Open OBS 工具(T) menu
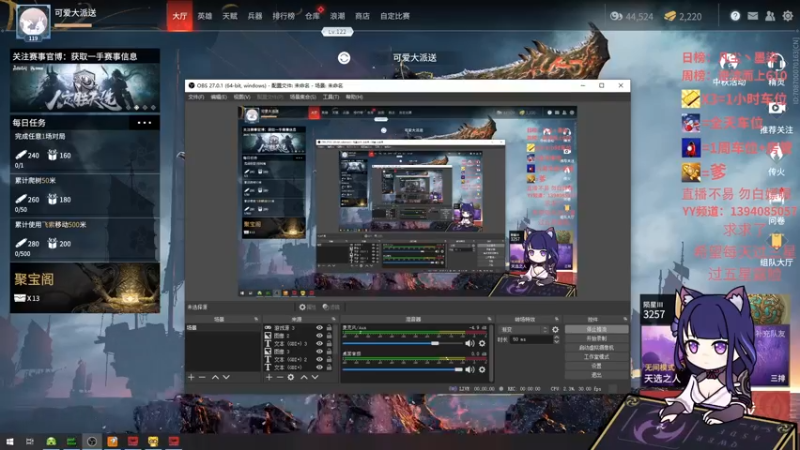 coord(331,97)
